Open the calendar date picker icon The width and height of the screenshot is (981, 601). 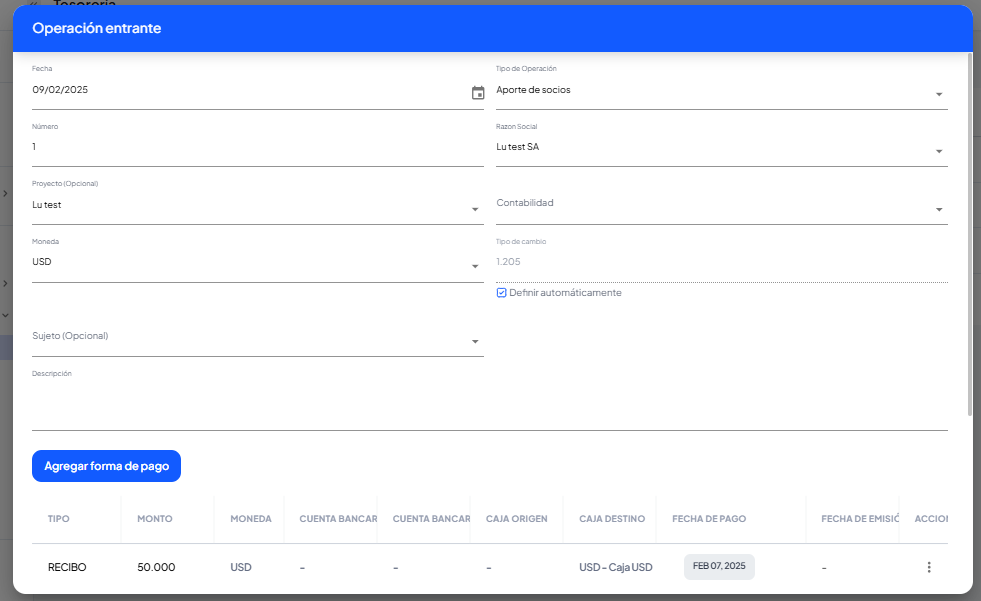coord(478,93)
